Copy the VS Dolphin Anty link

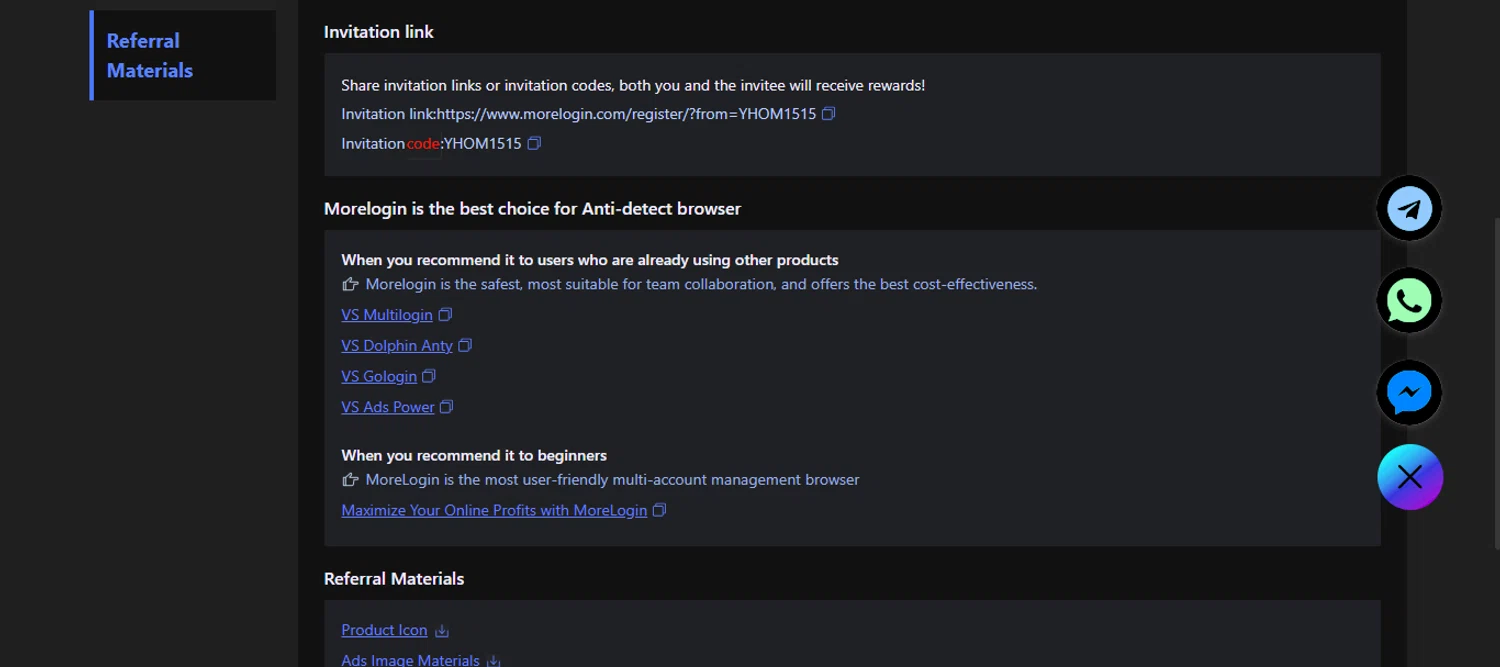(x=465, y=345)
